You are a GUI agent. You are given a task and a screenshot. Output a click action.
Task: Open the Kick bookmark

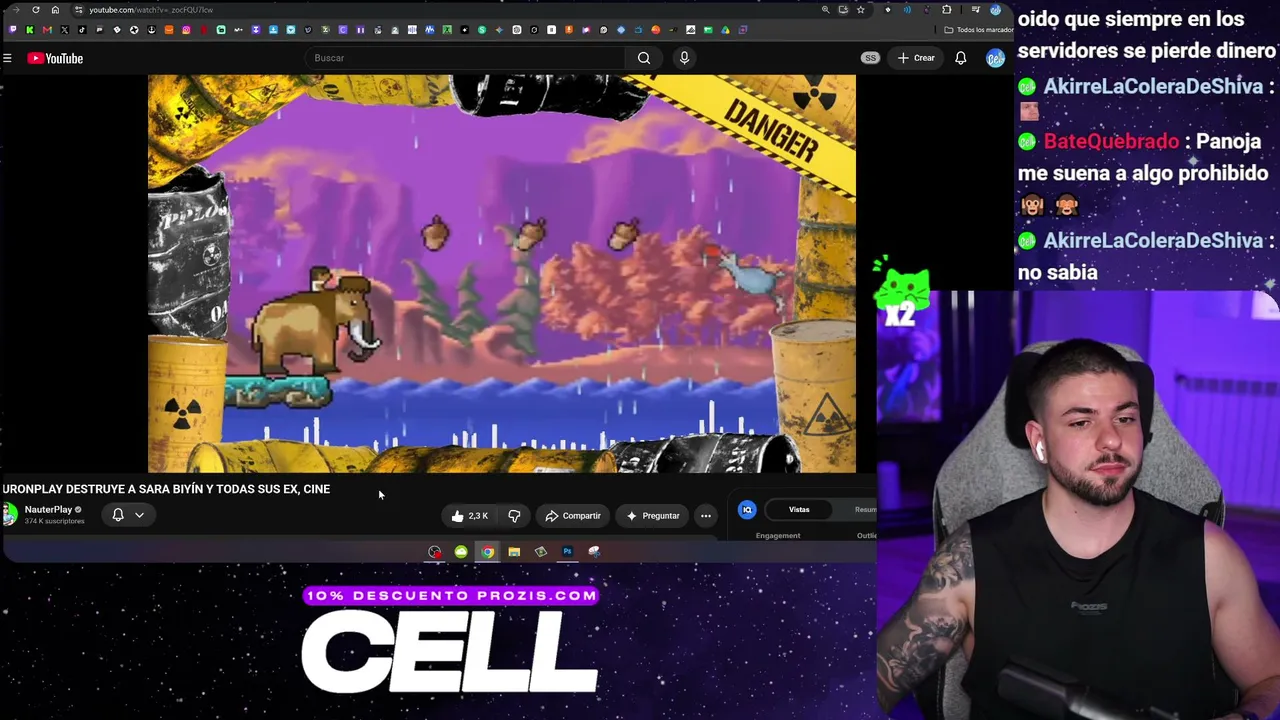pyautogui.click(x=30, y=30)
